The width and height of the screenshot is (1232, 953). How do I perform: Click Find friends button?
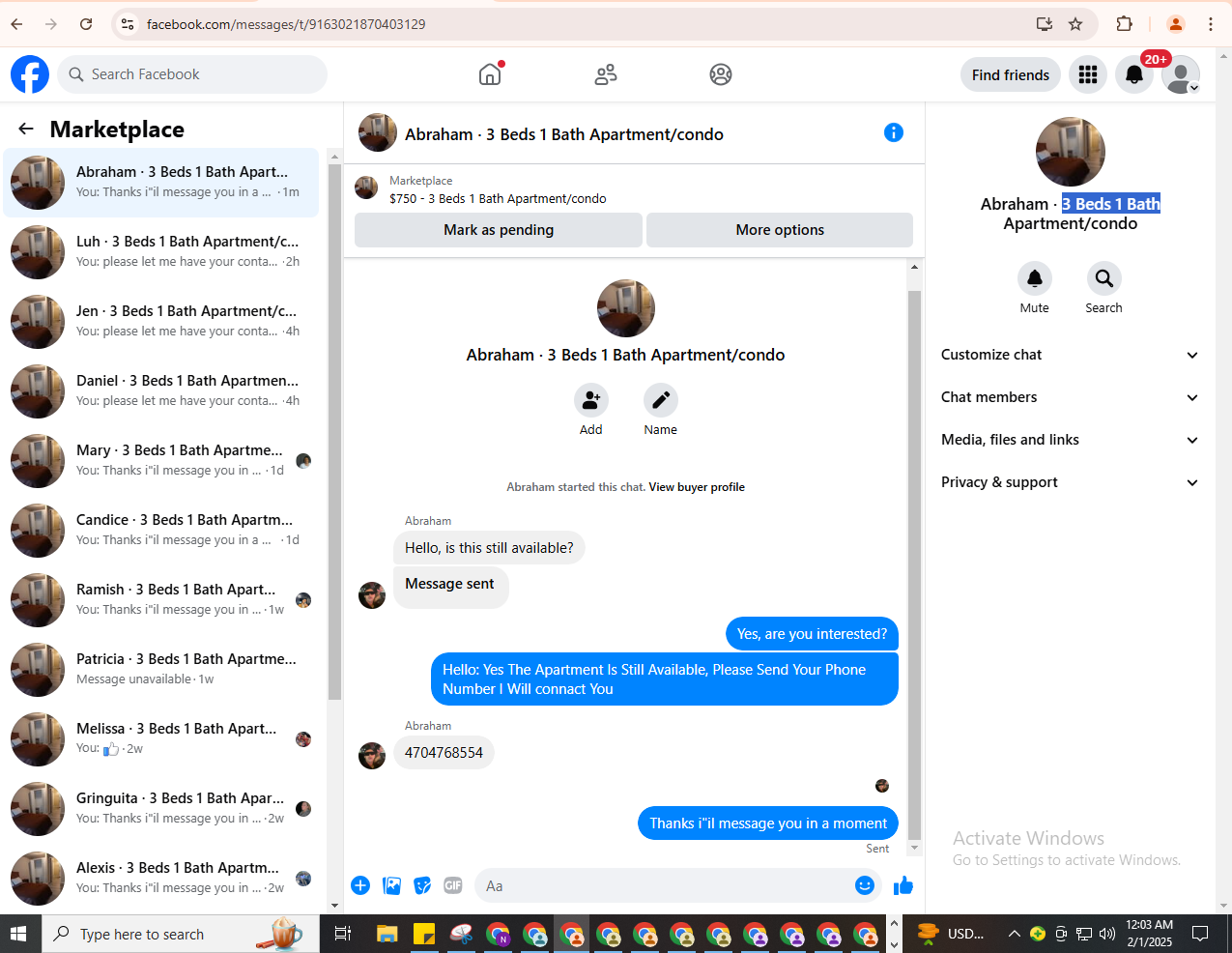pyautogui.click(x=1011, y=74)
